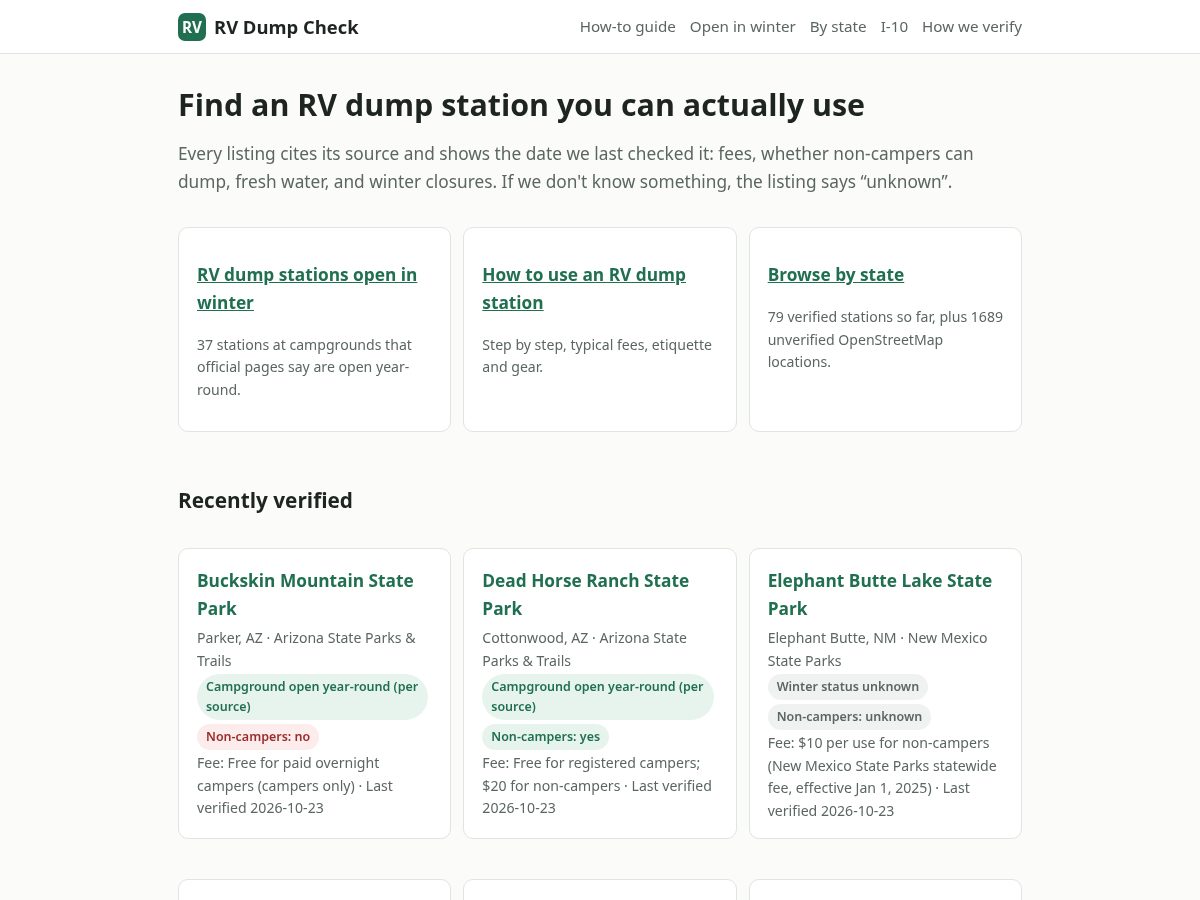
Task: Open the RV Dump Check home title
Action: tap(286, 27)
